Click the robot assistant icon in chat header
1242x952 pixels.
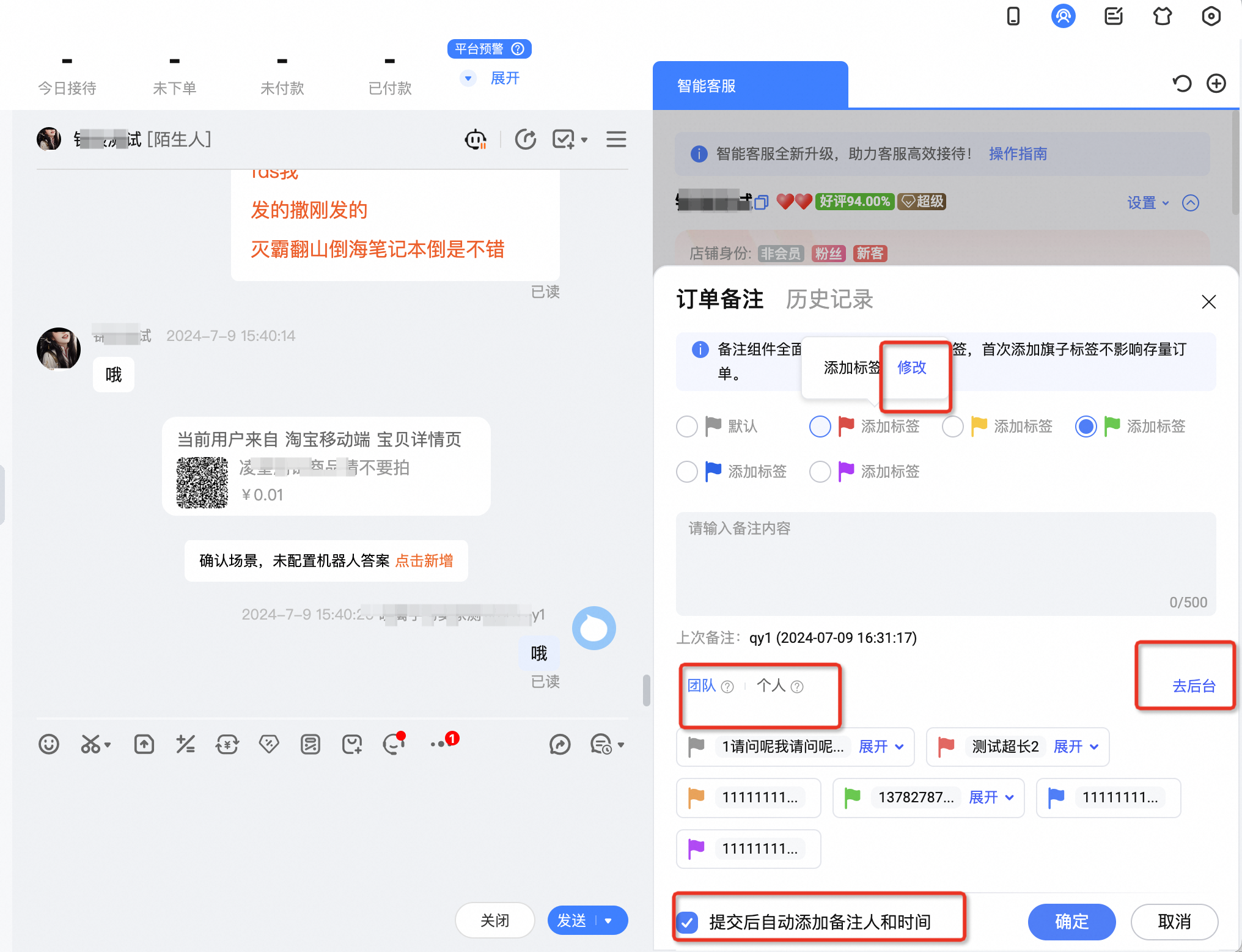click(476, 140)
